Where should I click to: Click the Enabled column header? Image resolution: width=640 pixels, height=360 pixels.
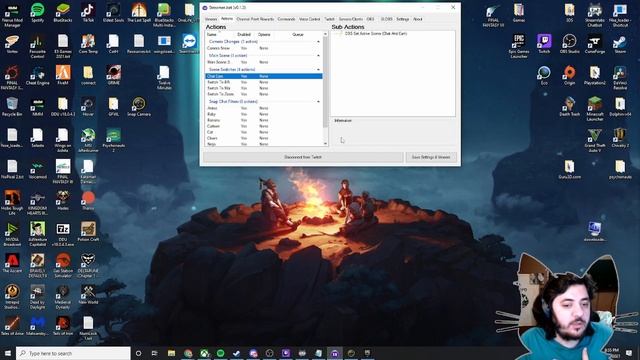pos(244,35)
